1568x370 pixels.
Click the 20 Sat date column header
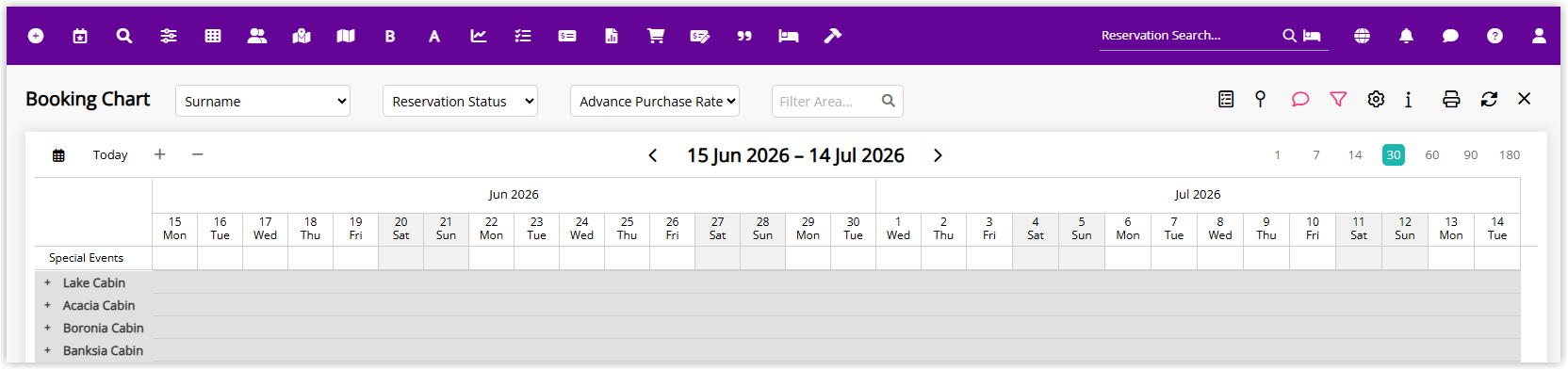coord(400,229)
